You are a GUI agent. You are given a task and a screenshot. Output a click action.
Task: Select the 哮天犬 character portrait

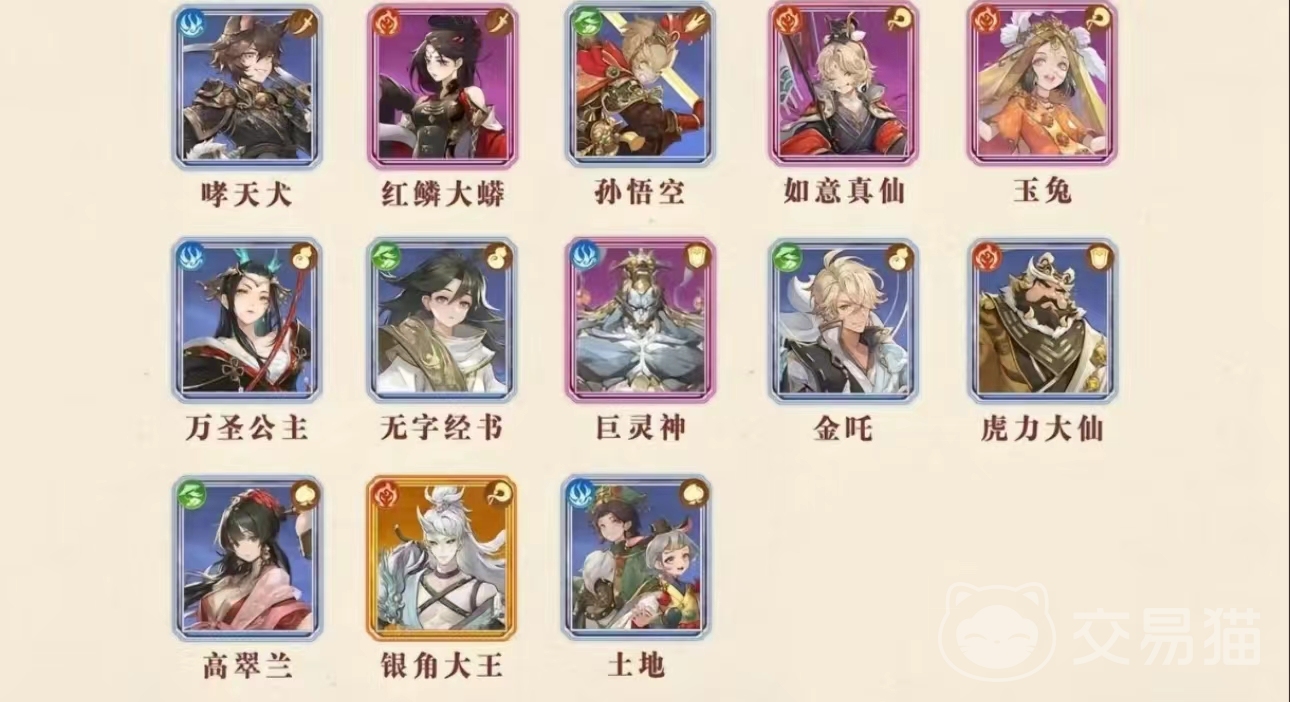point(246,85)
